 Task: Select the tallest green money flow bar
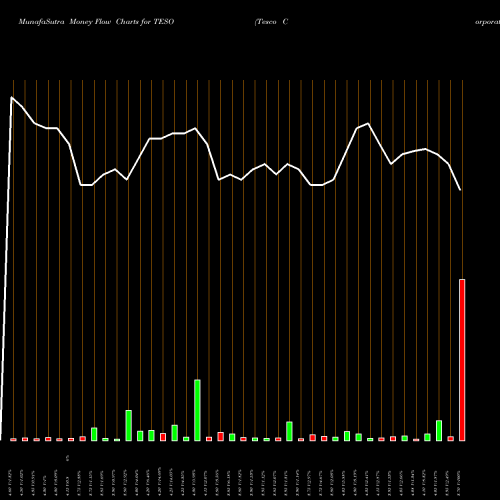coord(197,410)
